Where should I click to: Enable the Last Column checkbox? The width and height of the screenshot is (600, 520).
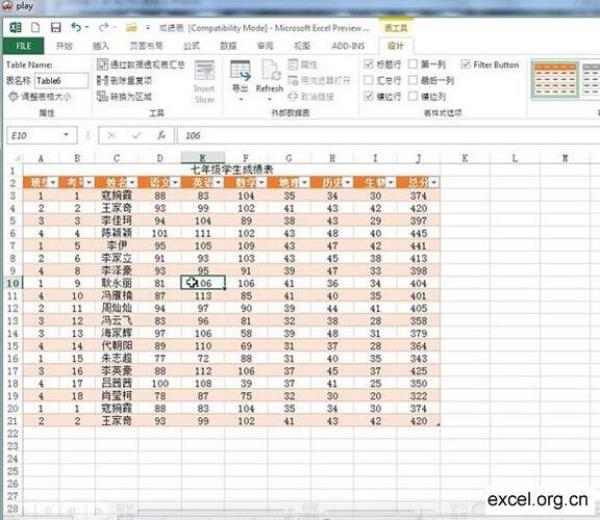pyautogui.click(x=412, y=80)
